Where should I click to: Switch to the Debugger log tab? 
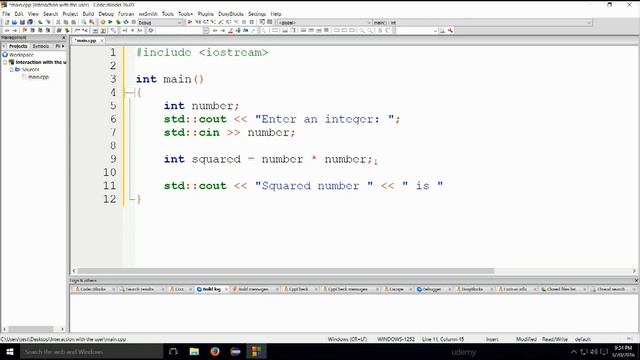tap(432, 289)
